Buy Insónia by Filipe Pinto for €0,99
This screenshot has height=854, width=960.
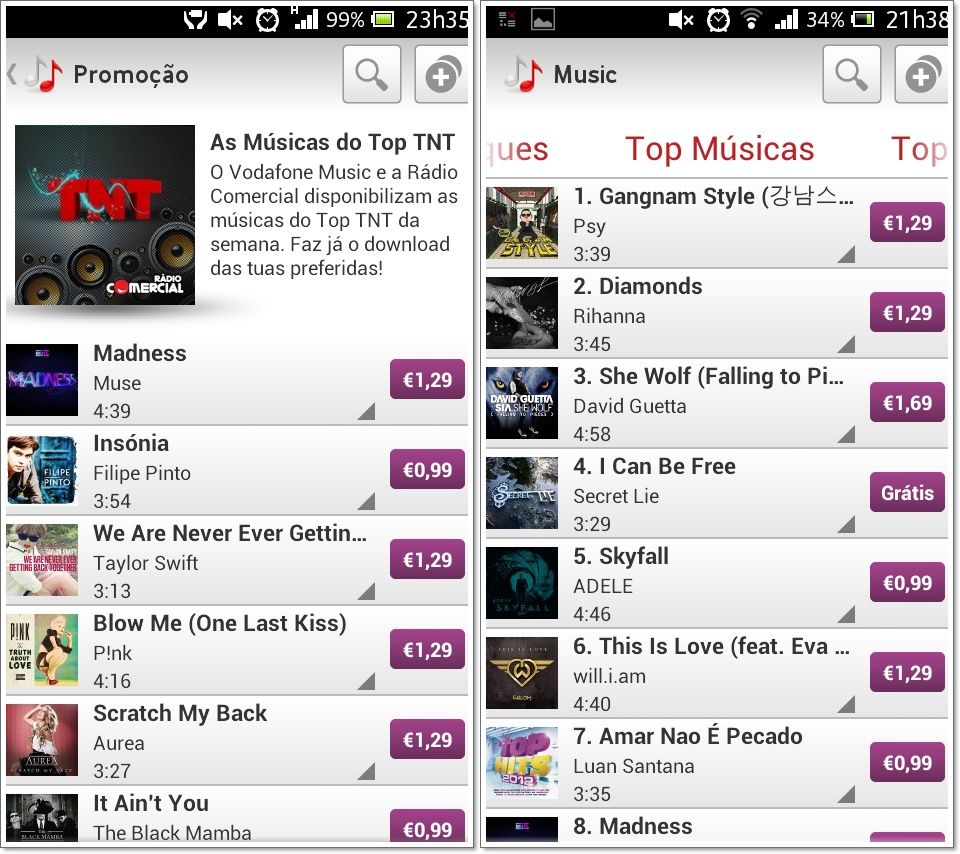(427, 469)
